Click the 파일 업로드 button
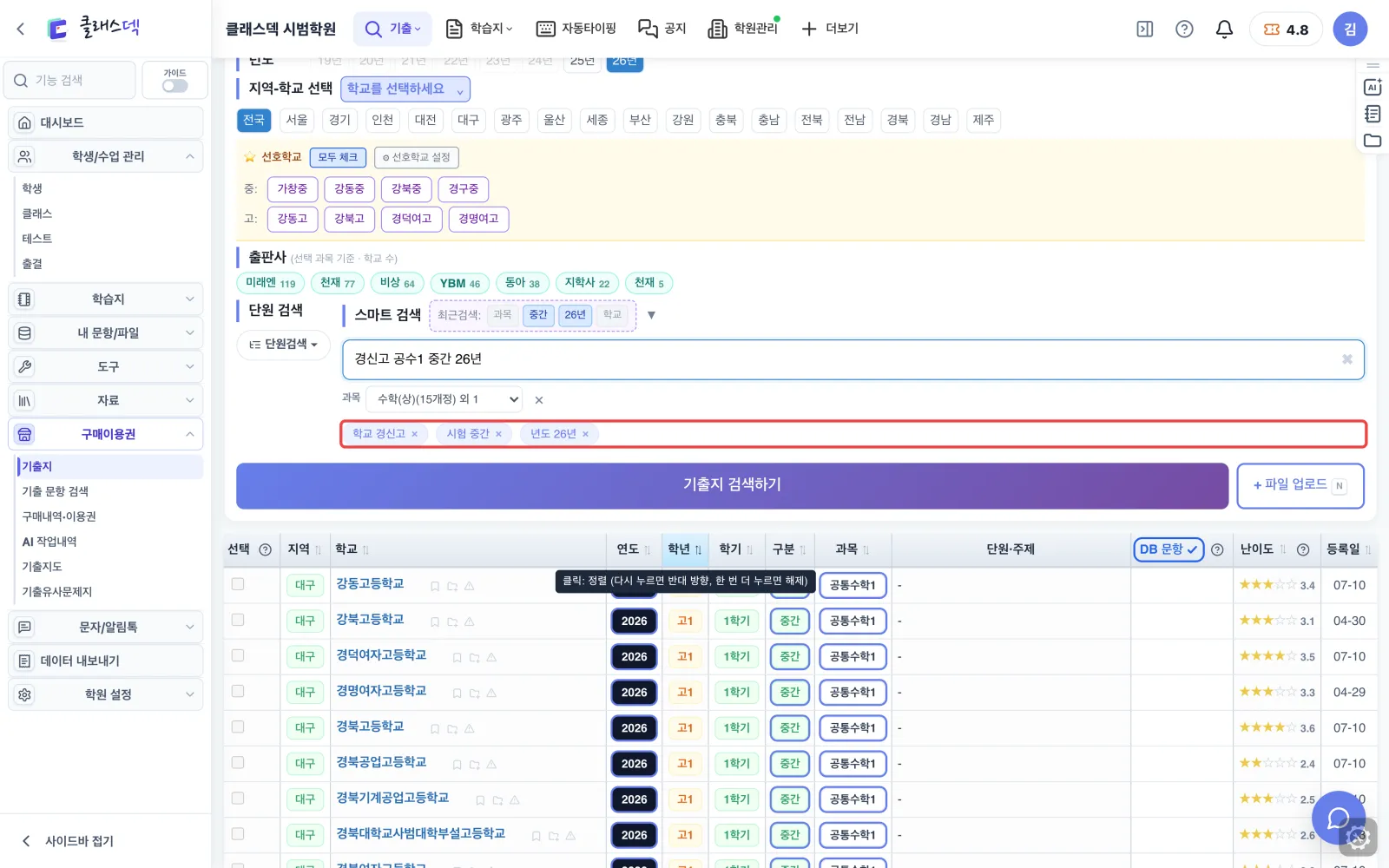Viewport: 1389px width, 868px height. [x=1300, y=485]
